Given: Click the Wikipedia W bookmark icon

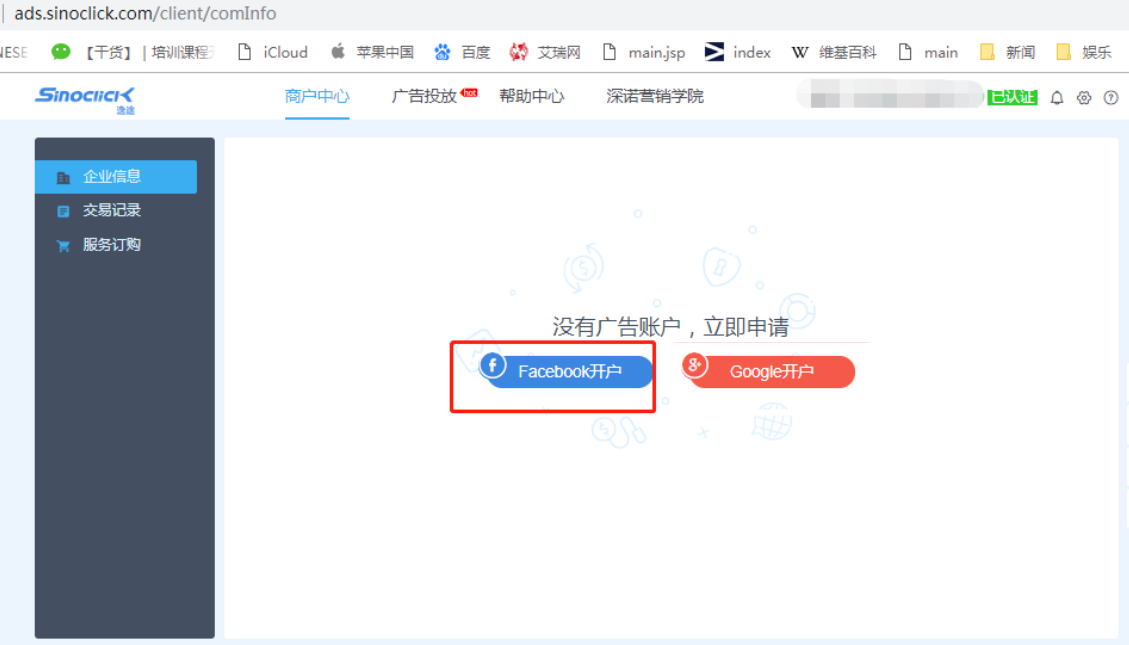Looking at the screenshot, I should 799,52.
